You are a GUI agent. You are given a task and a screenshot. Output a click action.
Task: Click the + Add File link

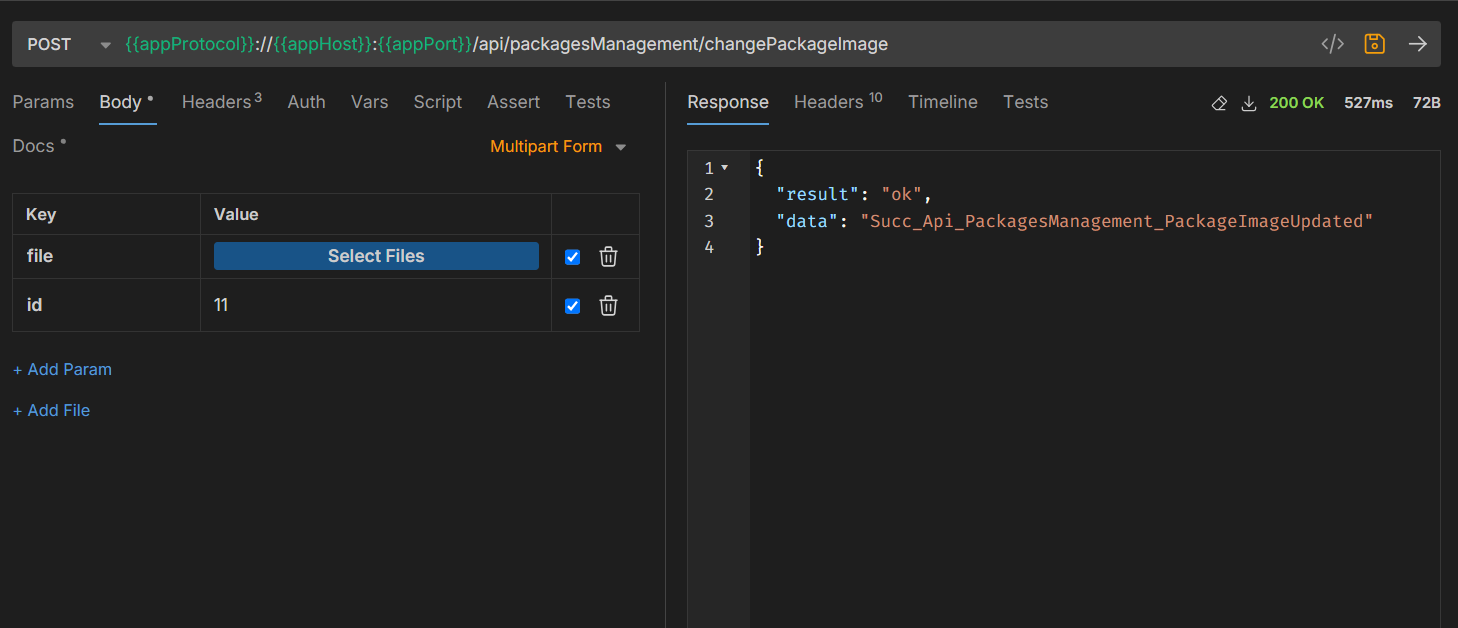click(x=52, y=411)
